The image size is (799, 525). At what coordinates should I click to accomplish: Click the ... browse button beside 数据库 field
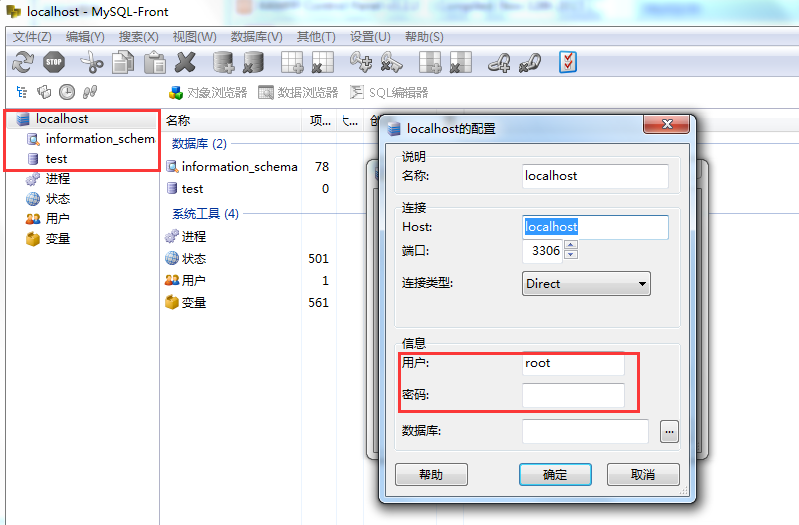point(669,432)
